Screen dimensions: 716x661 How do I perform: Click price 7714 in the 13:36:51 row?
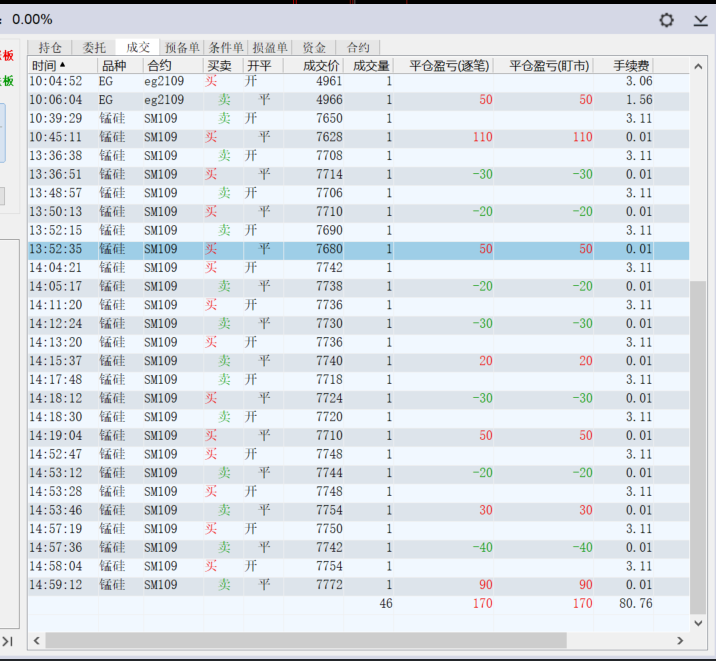329,174
